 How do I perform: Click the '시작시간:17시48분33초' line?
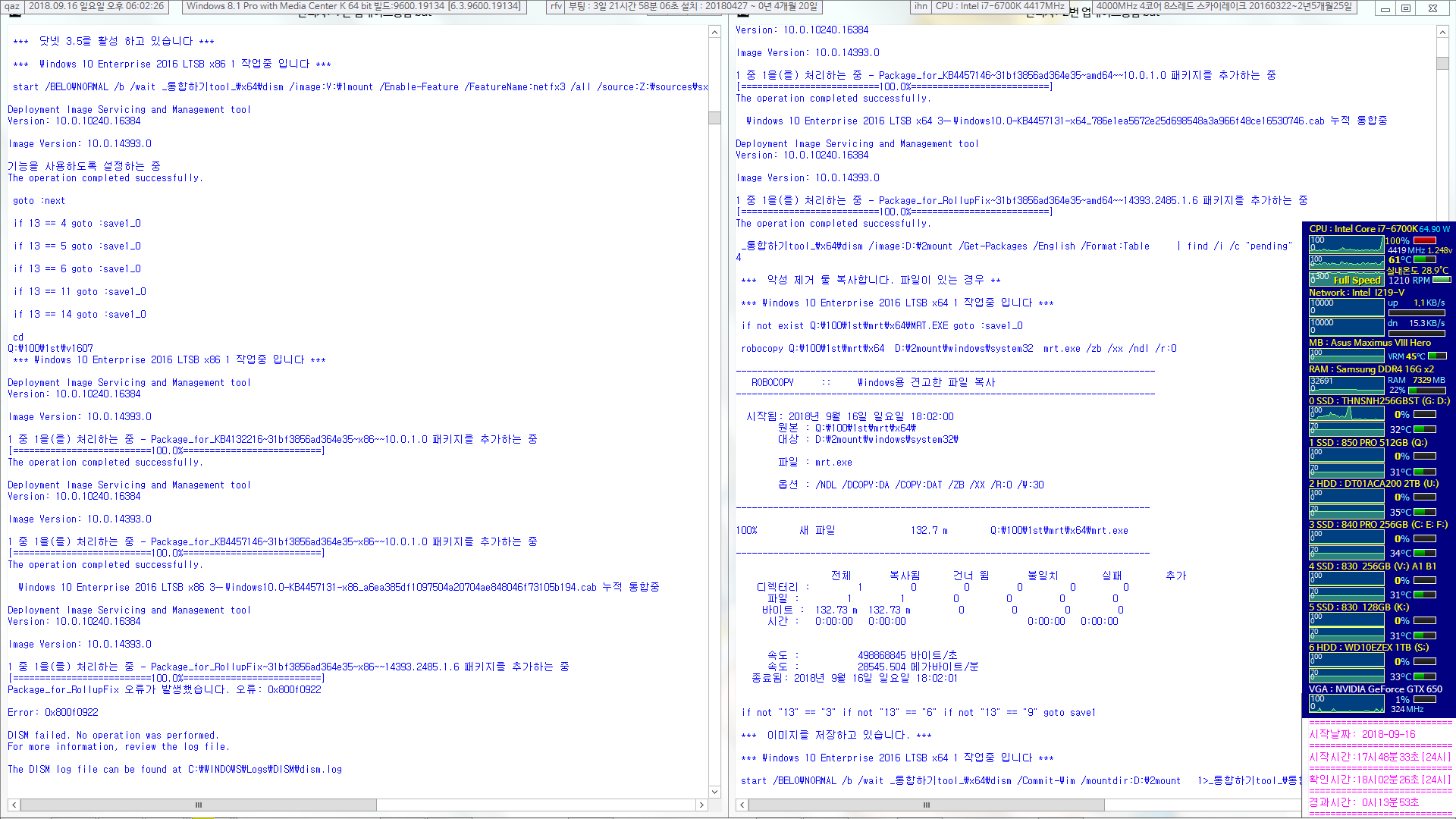pyautogui.click(x=1379, y=757)
